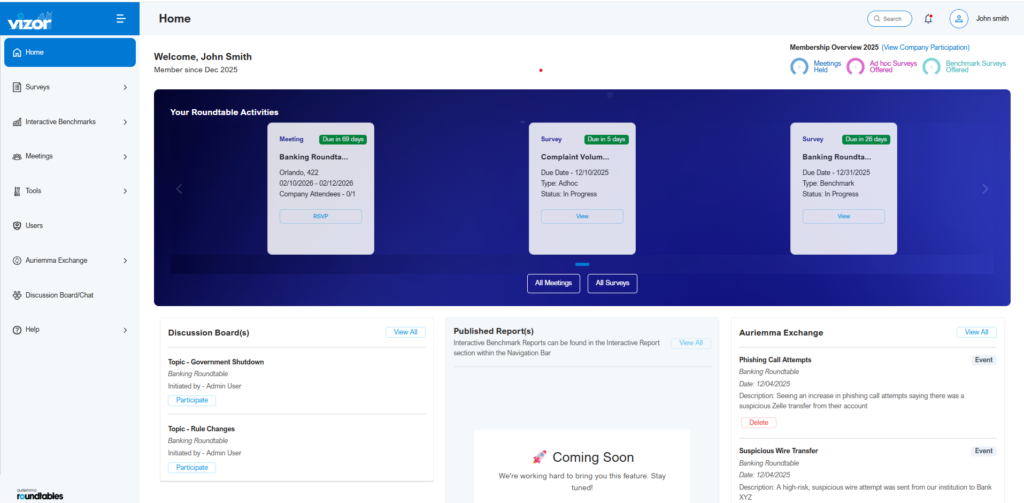The width and height of the screenshot is (1024, 503).
Task: Click the notification bell icon
Action: pos(928,19)
